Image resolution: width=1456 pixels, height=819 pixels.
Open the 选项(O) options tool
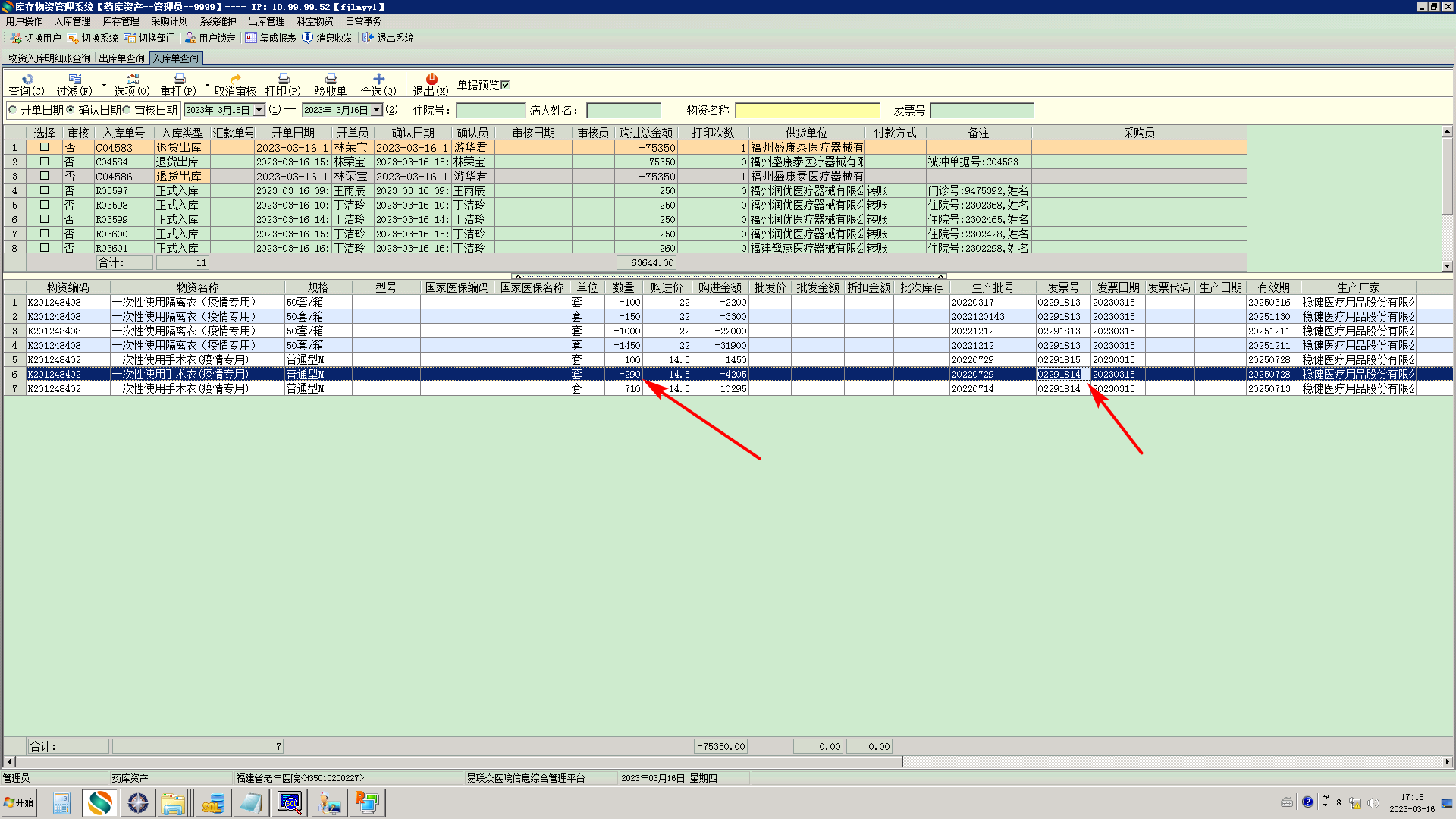click(132, 79)
